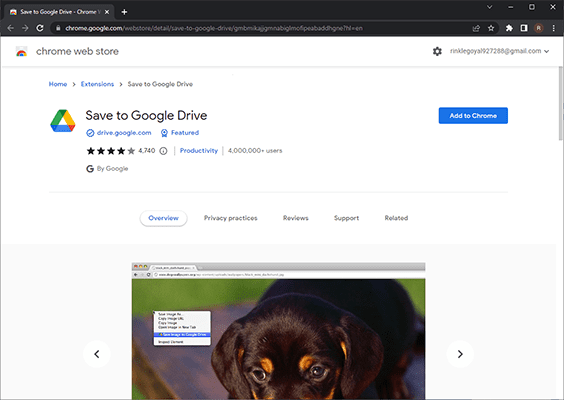Image resolution: width=564 pixels, height=400 pixels.
Task: Click the share page icon in address bar
Action: pyautogui.click(x=476, y=28)
